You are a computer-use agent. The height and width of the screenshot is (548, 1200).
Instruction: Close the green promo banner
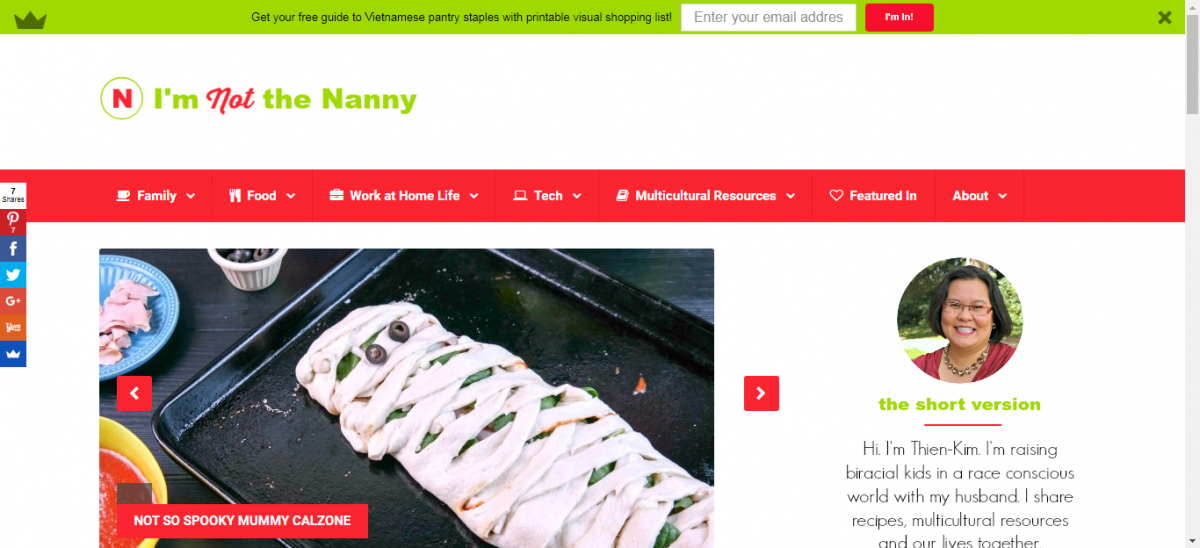pyautogui.click(x=1165, y=17)
